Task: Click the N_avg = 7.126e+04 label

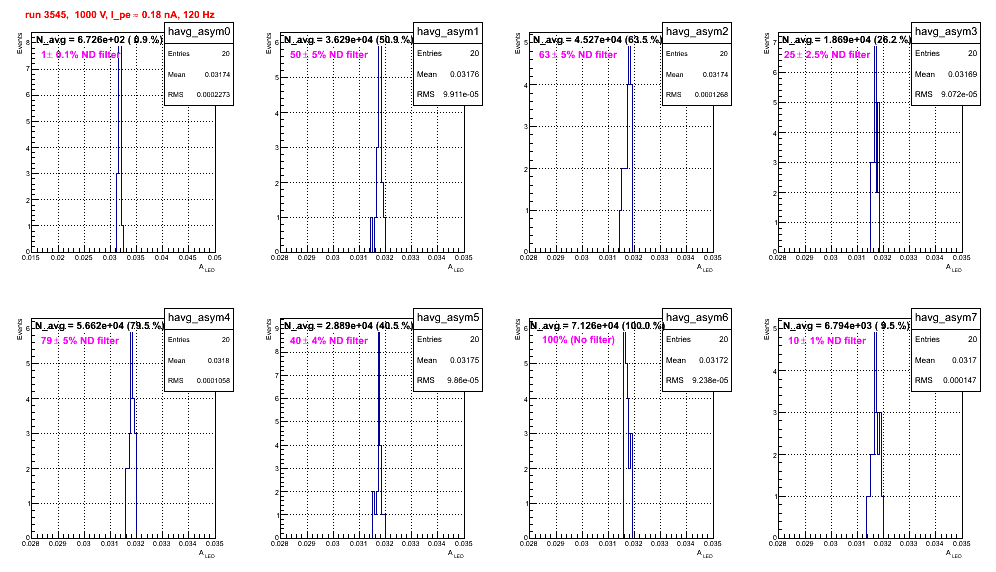Action: point(597,325)
